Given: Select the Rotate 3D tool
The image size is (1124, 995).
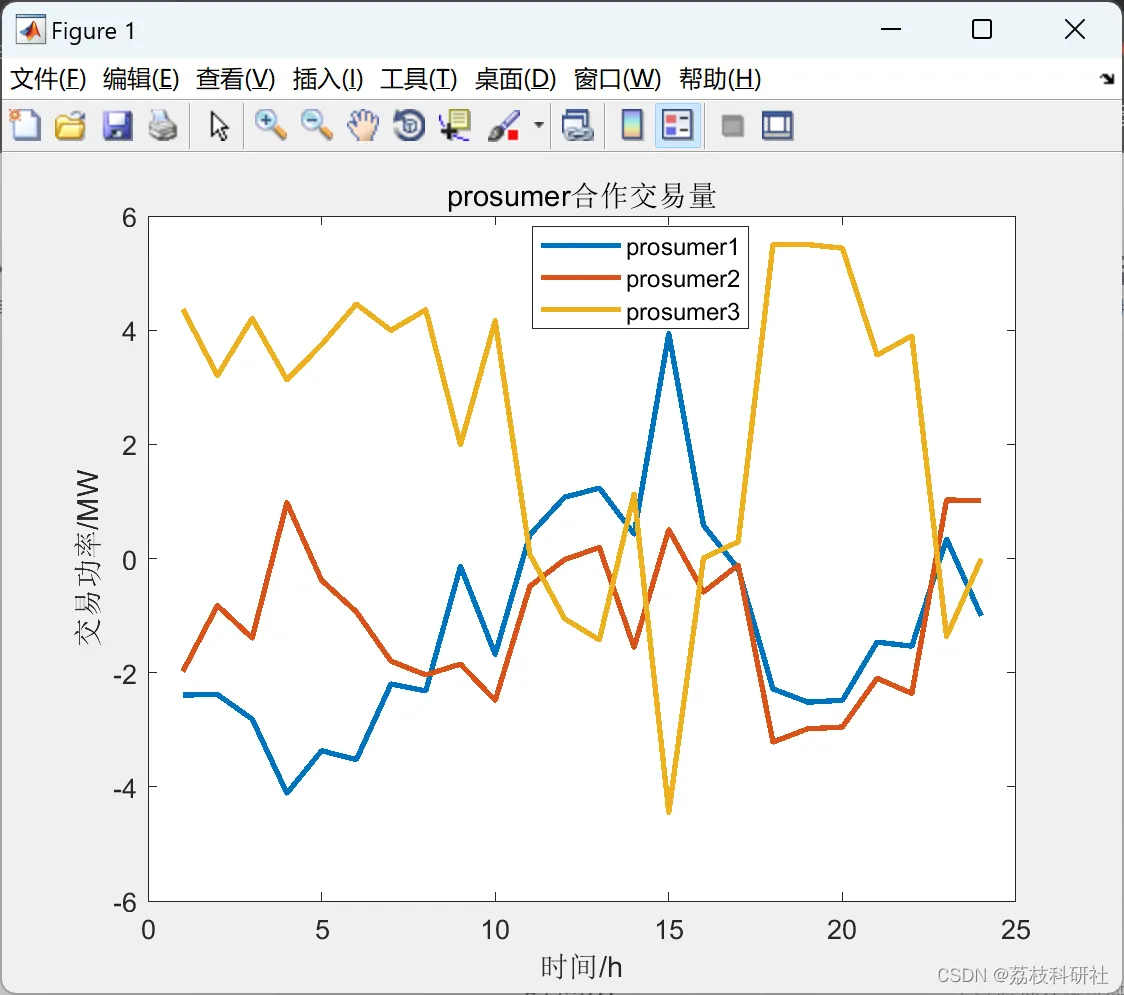Looking at the screenshot, I should tap(409, 125).
